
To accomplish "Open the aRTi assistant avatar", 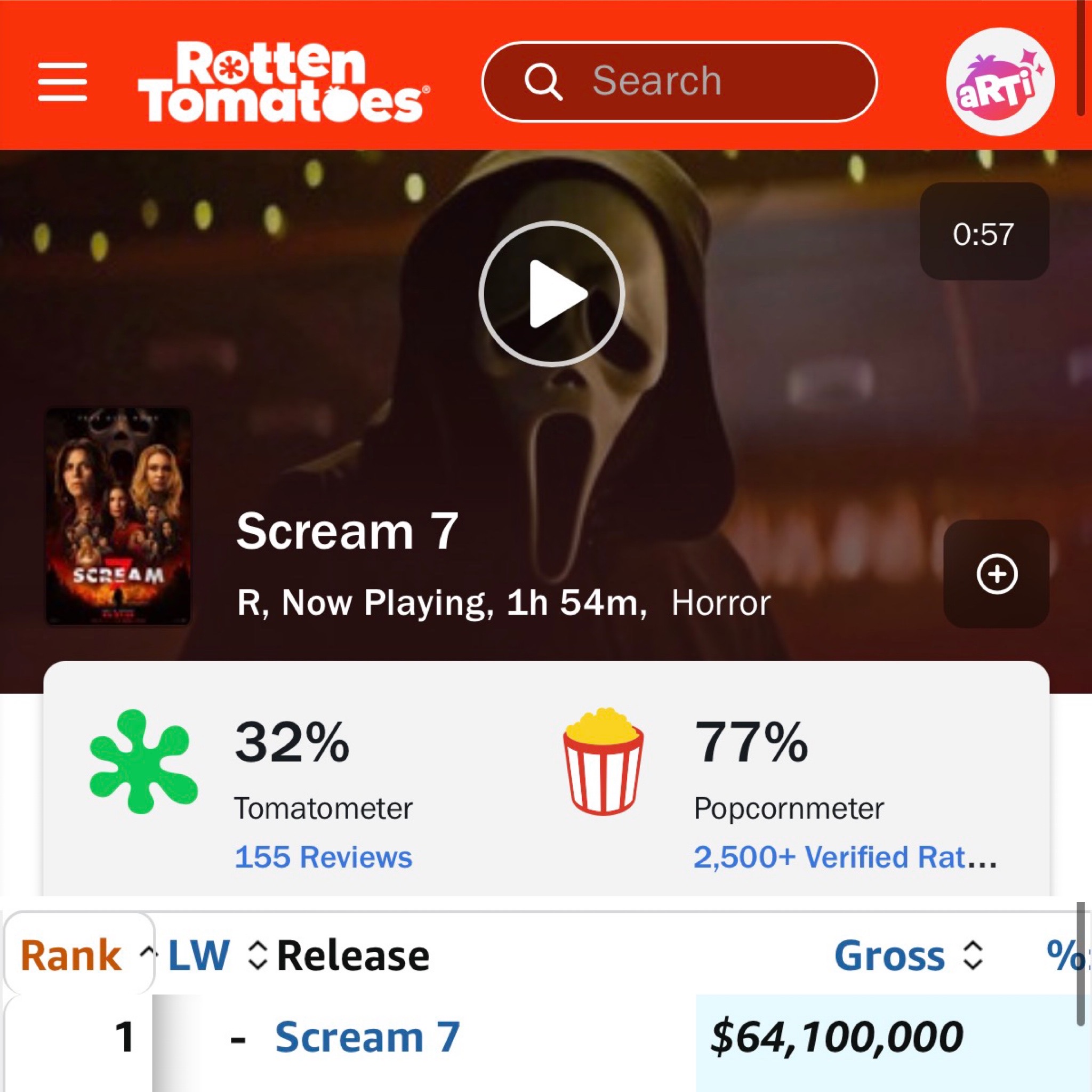I will 1000,82.
